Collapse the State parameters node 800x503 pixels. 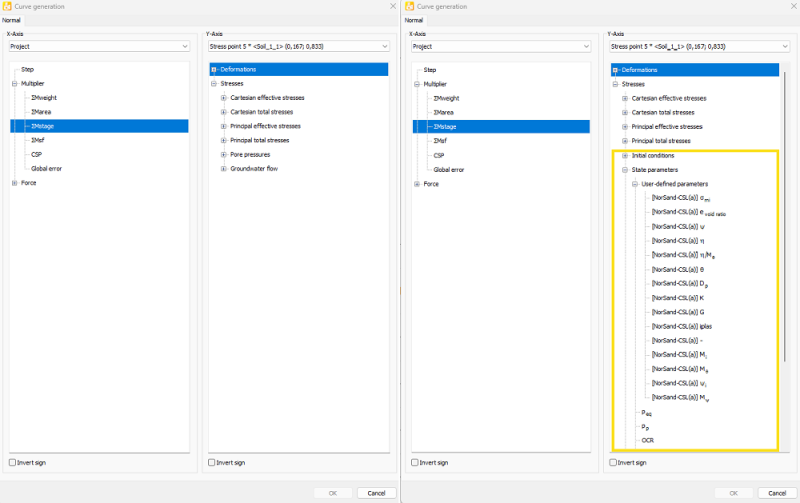[x=626, y=170]
